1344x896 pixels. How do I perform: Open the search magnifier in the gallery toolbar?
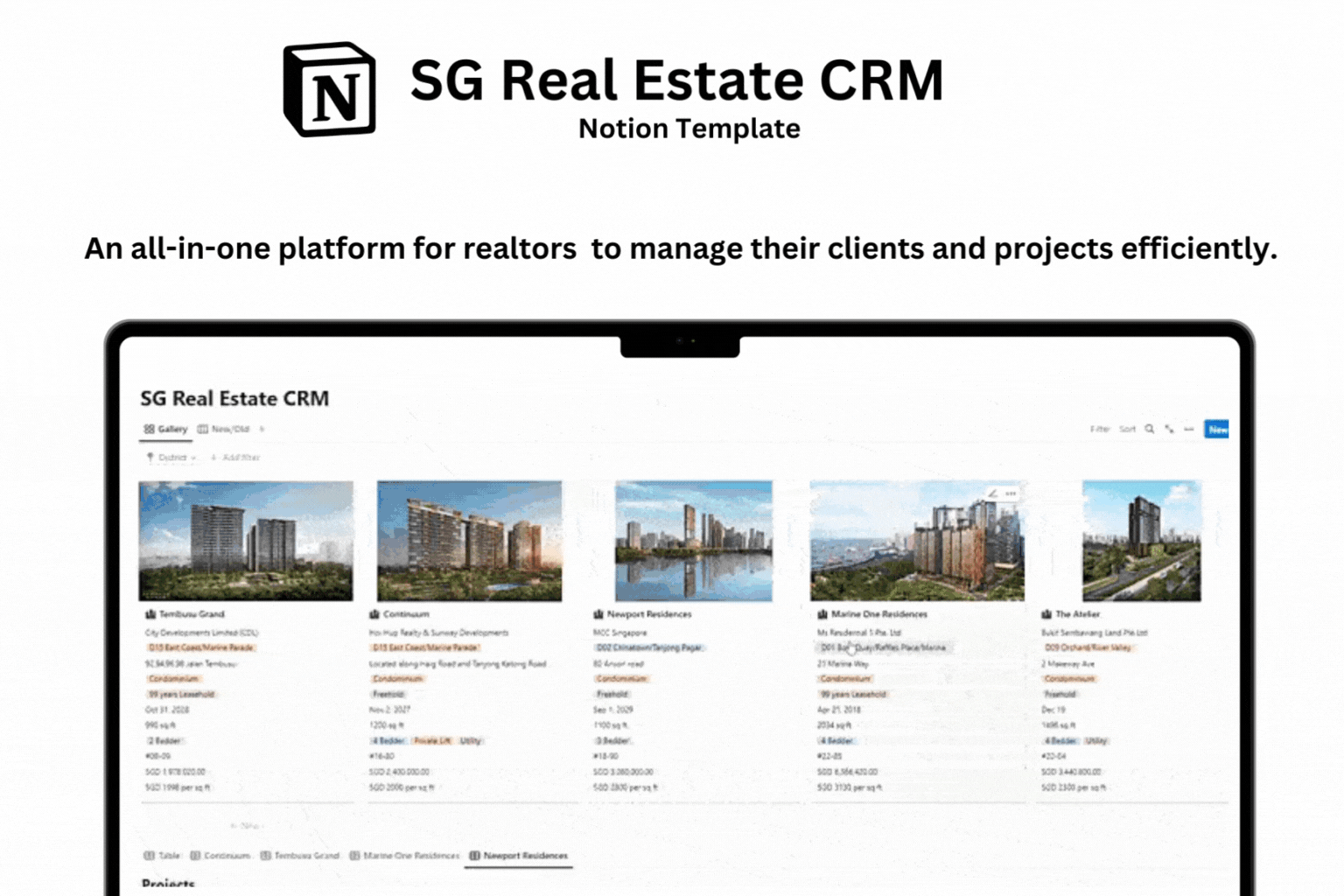(x=1150, y=429)
